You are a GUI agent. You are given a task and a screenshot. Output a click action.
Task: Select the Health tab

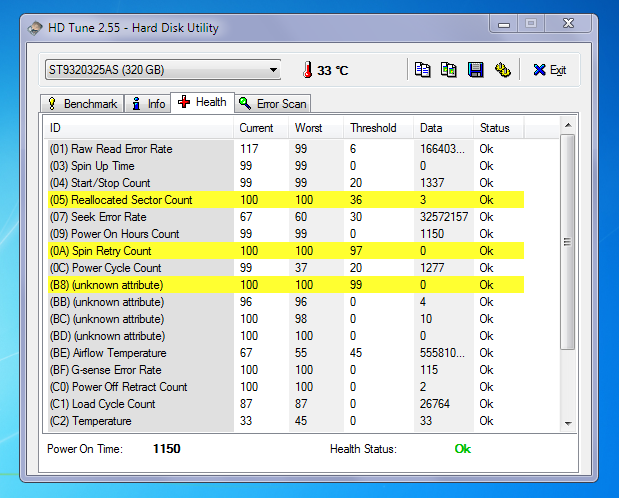[202, 102]
